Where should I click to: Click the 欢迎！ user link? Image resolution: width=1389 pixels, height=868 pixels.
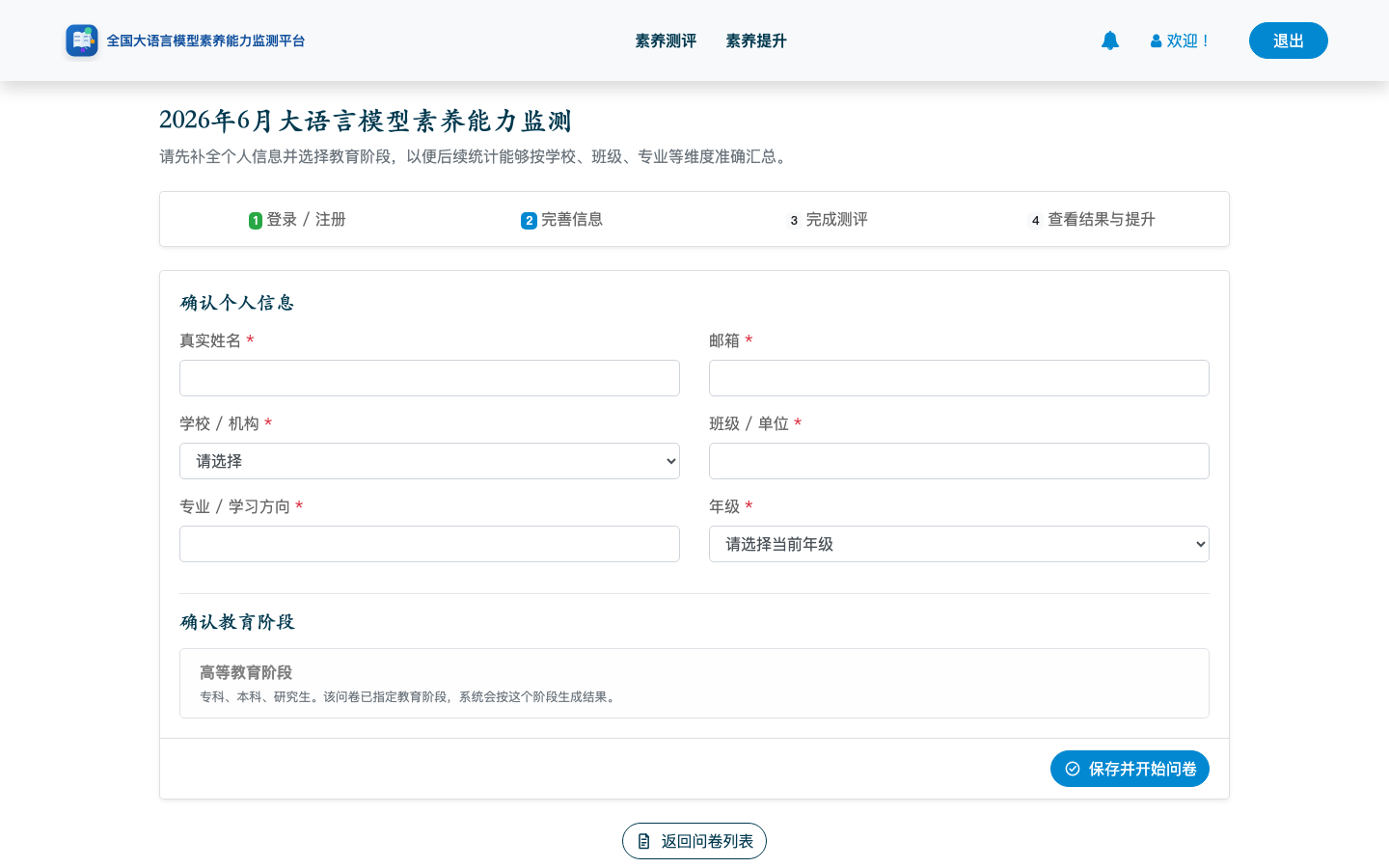click(1180, 41)
